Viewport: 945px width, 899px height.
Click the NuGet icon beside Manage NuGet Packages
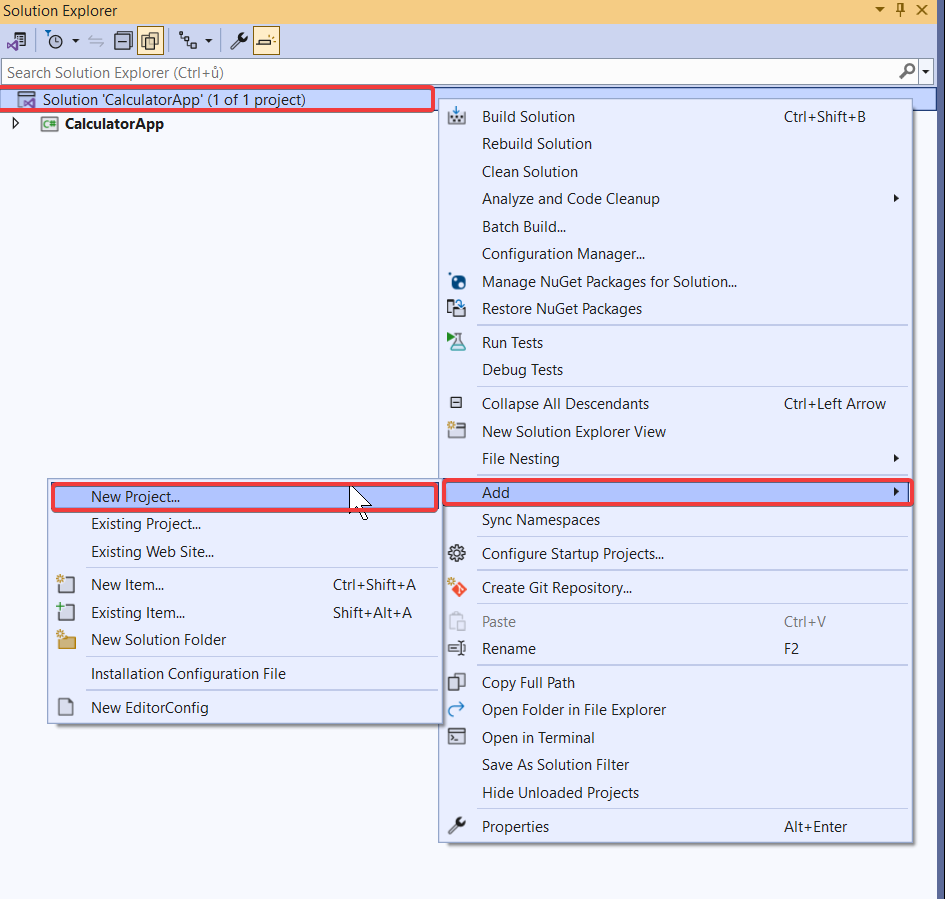(x=457, y=282)
